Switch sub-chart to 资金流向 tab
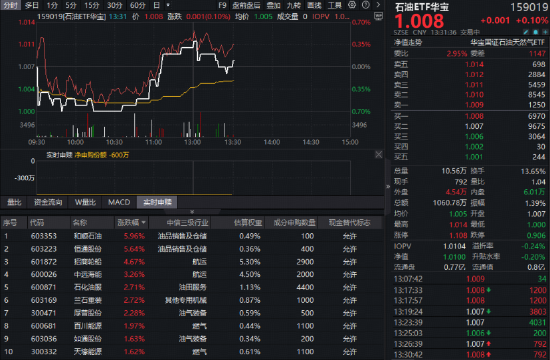The image size is (550, 360). (x=48, y=202)
